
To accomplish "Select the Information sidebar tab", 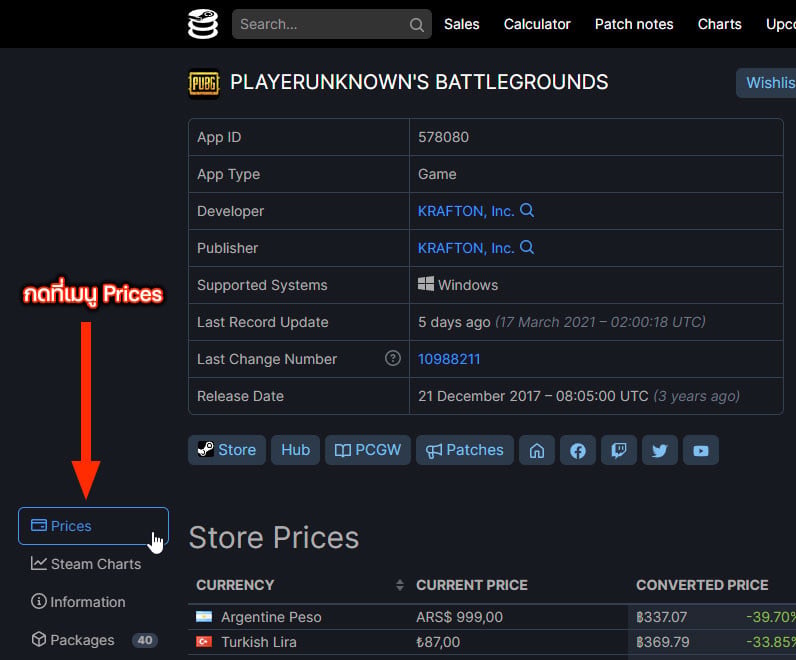I will [x=78, y=602].
